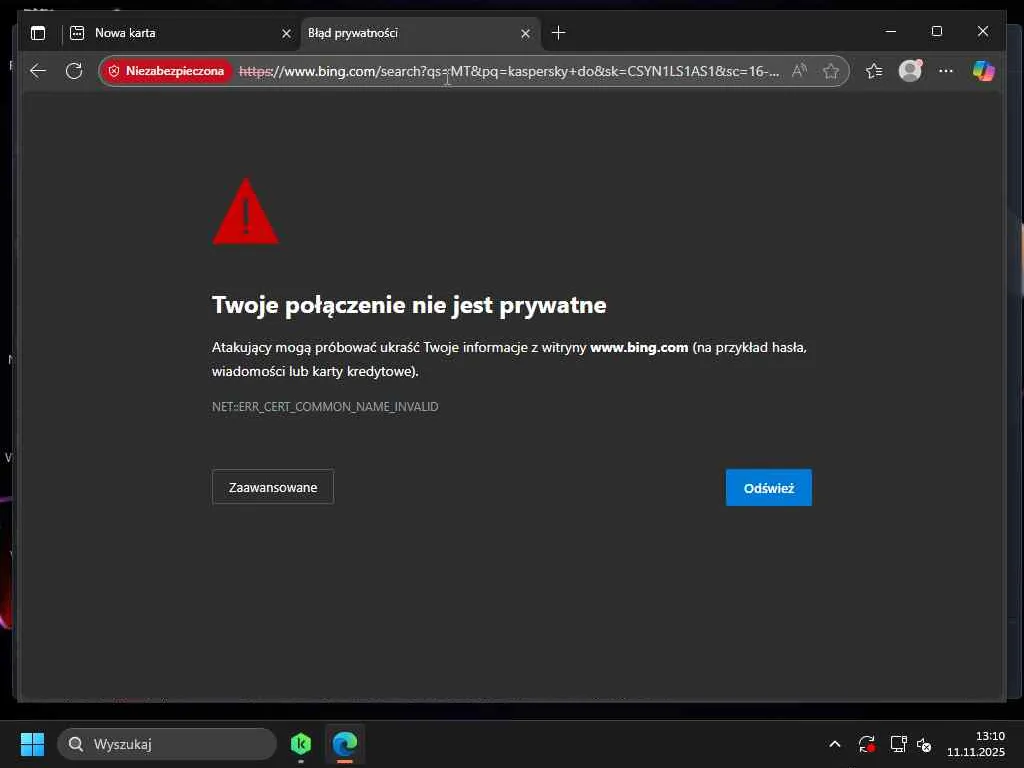Viewport: 1024px width, 768px height.
Task: Activate read aloud icon in address bar
Action: point(799,71)
